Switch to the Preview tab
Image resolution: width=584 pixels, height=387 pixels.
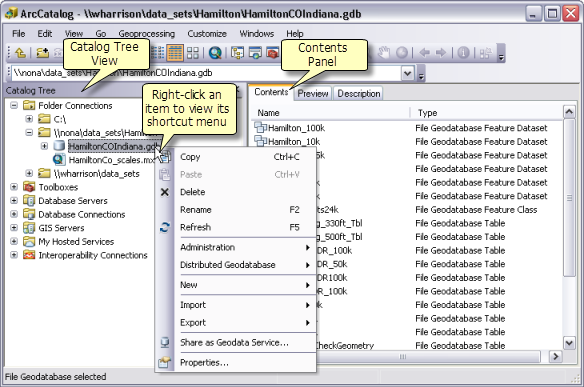(x=313, y=93)
